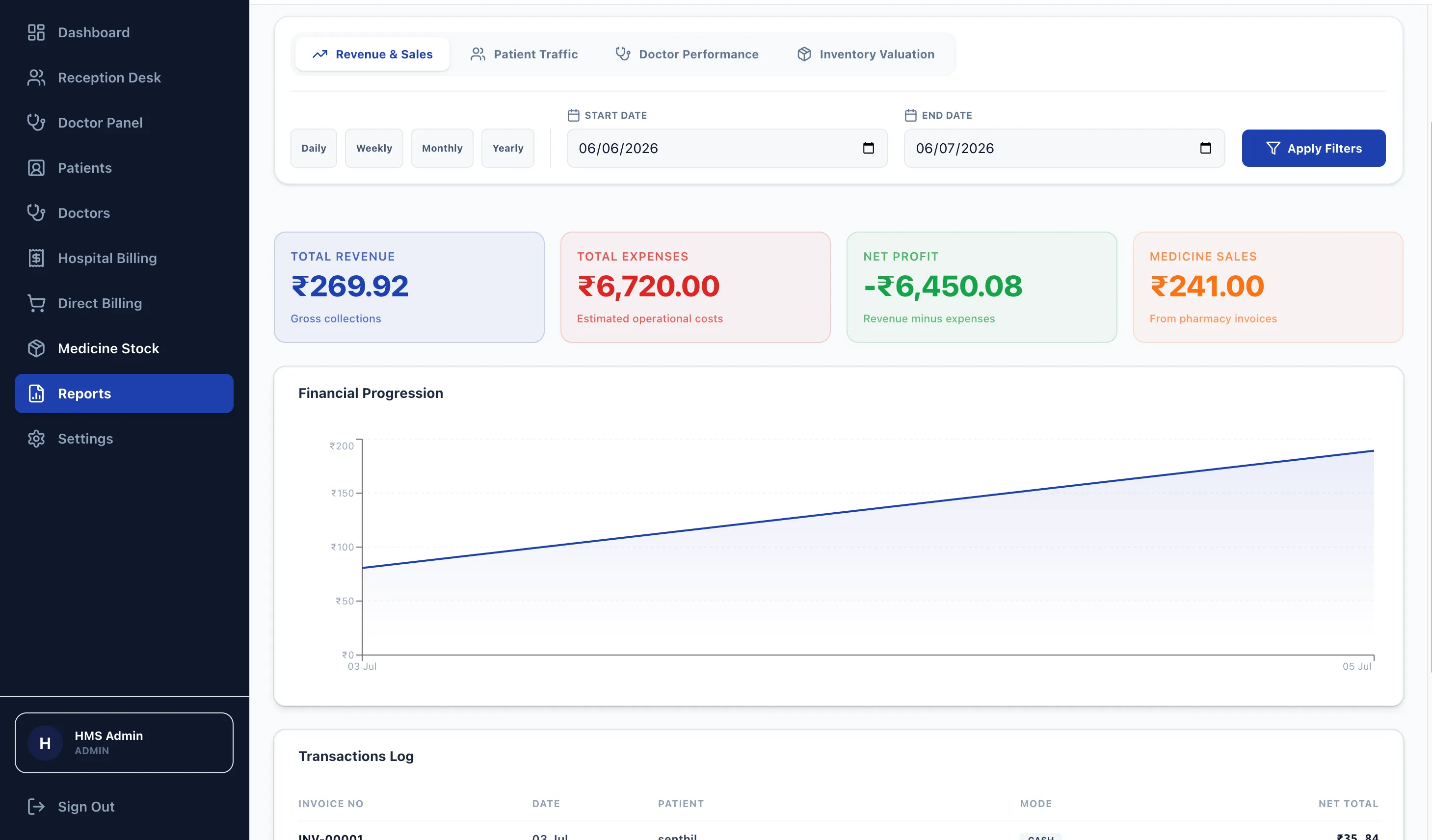Click the Hospital Billing receipt icon
Viewport: 1432px width, 840px height.
pos(36,258)
